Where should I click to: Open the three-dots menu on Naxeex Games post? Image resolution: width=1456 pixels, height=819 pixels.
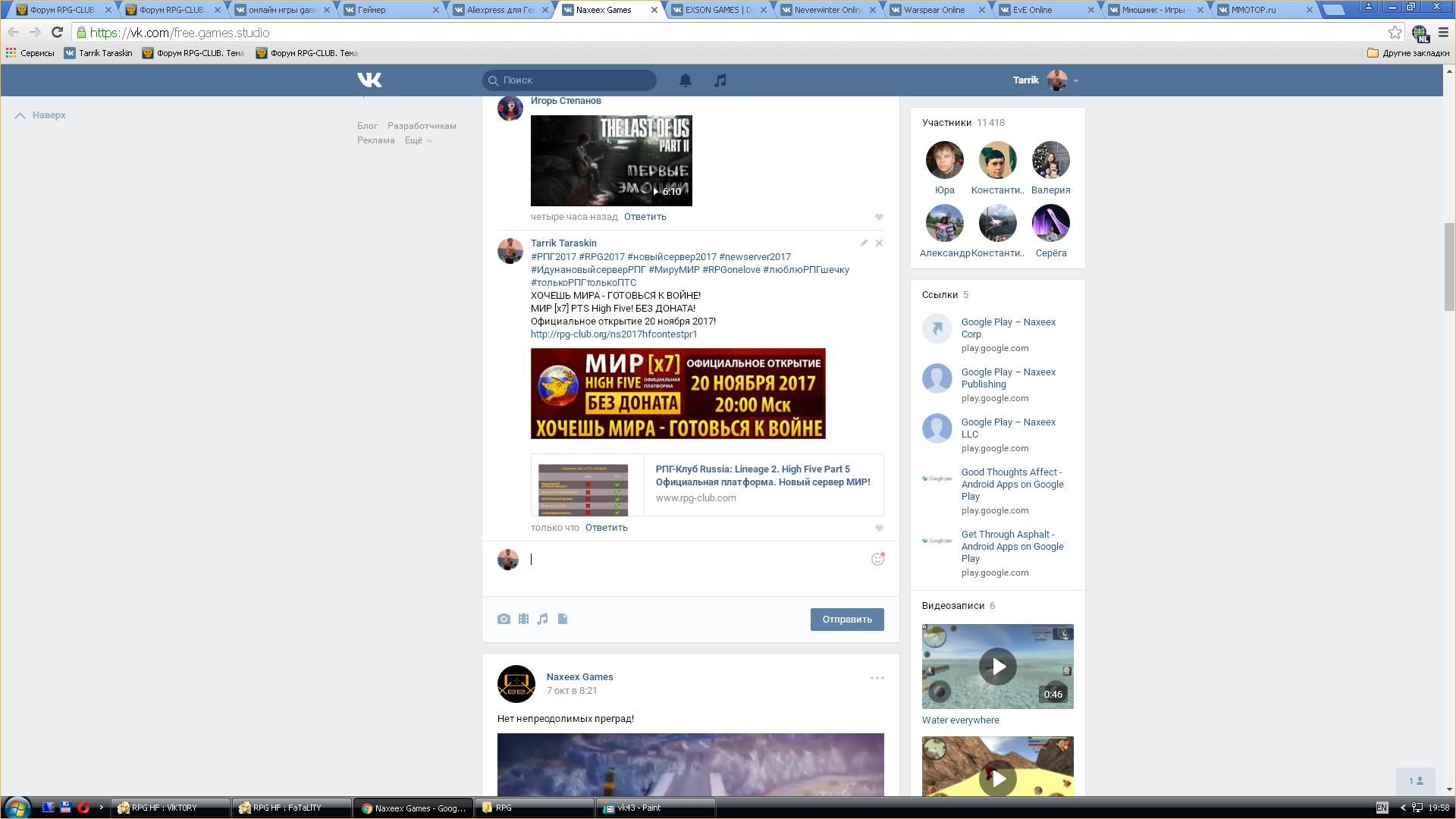877,678
